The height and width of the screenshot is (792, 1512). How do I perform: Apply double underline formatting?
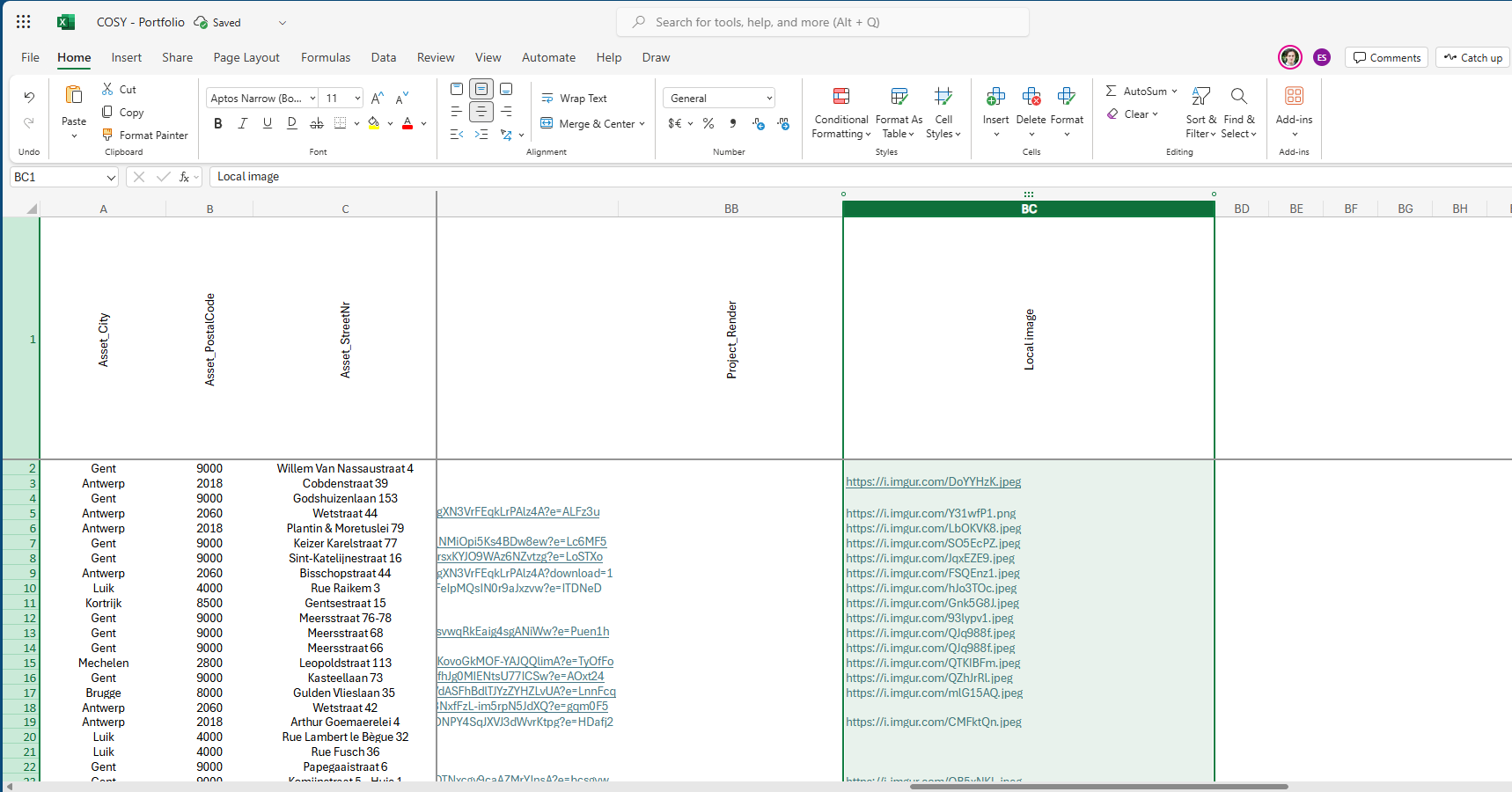click(292, 123)
